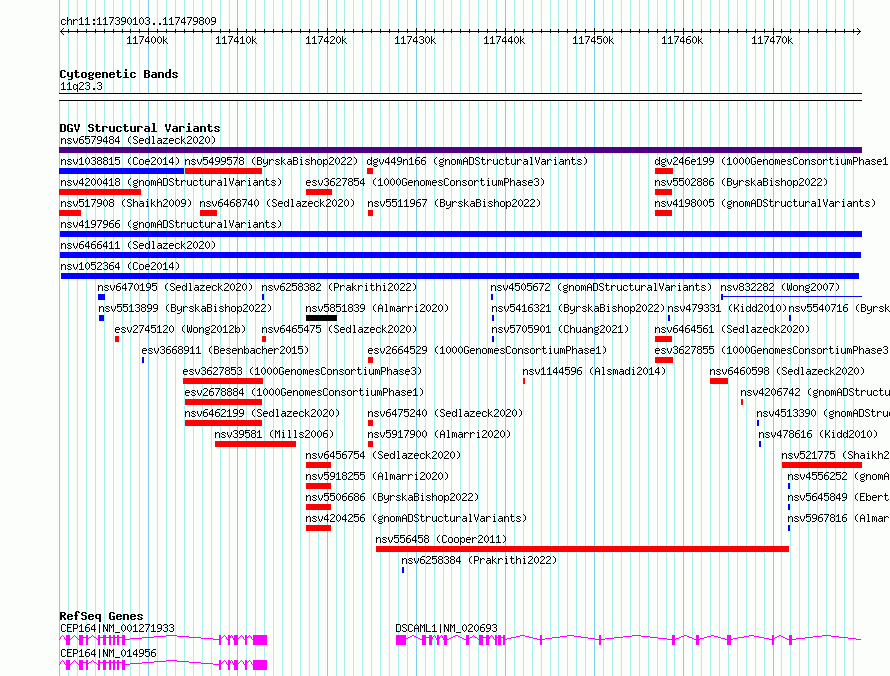Click nsv6475240 (Sedlazeck2020) label
The image size is (890, 676).
445,413
